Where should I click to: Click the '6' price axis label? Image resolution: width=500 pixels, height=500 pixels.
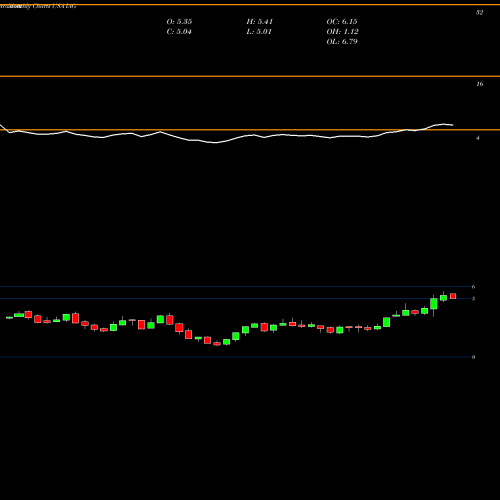click(473, 287)
